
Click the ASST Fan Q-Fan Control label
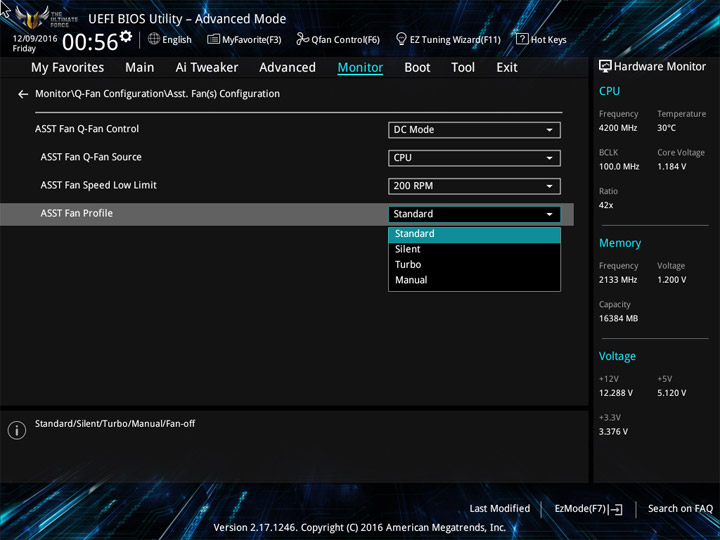pos(87,129)
